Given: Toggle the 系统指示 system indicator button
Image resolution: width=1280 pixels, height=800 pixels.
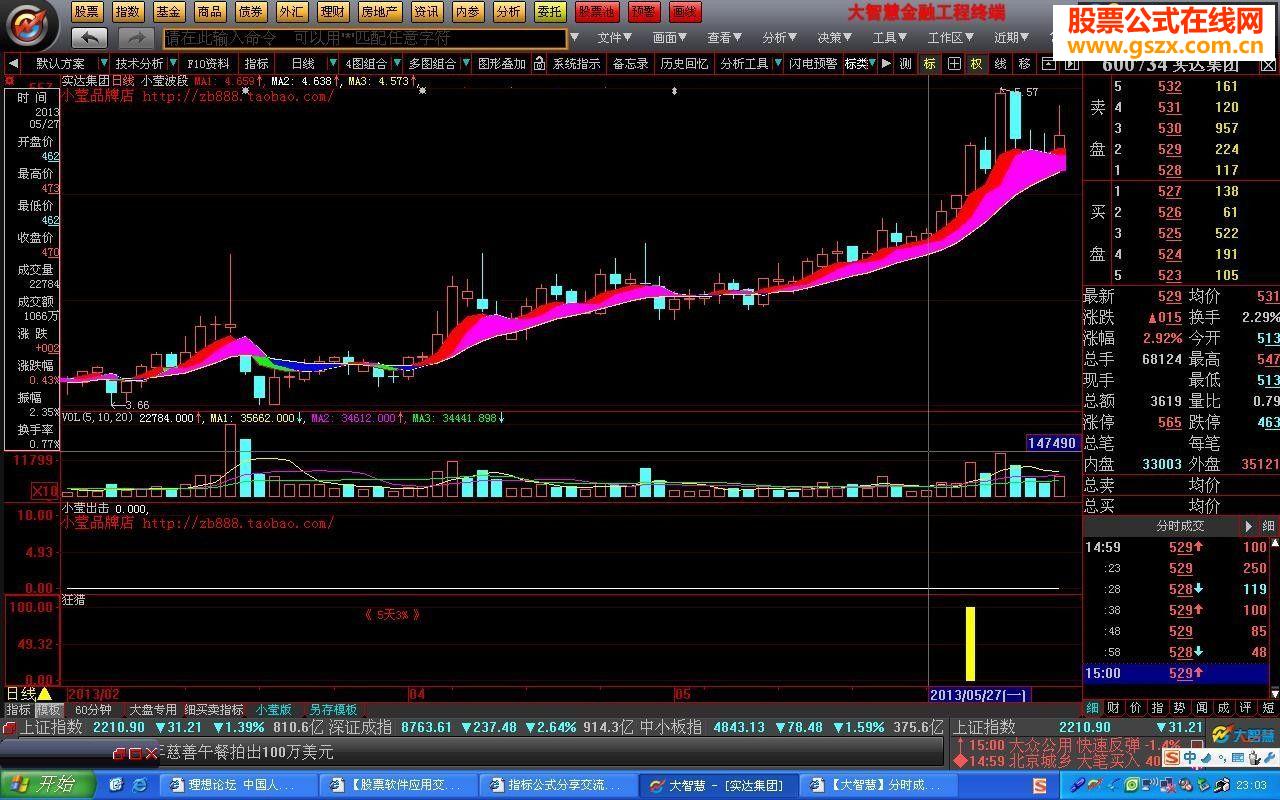Looking at the screenshot, I should tap(577, 63).
